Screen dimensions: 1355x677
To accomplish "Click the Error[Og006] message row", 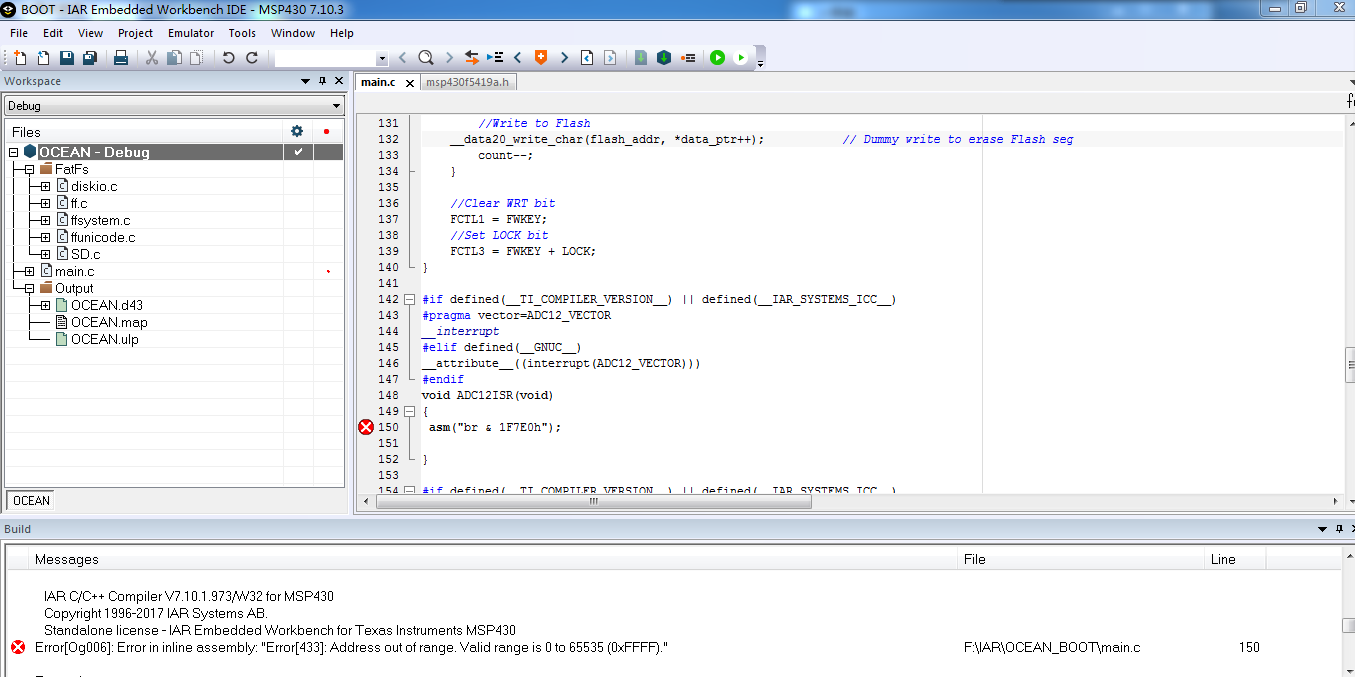I will click(x=672, y=647).
